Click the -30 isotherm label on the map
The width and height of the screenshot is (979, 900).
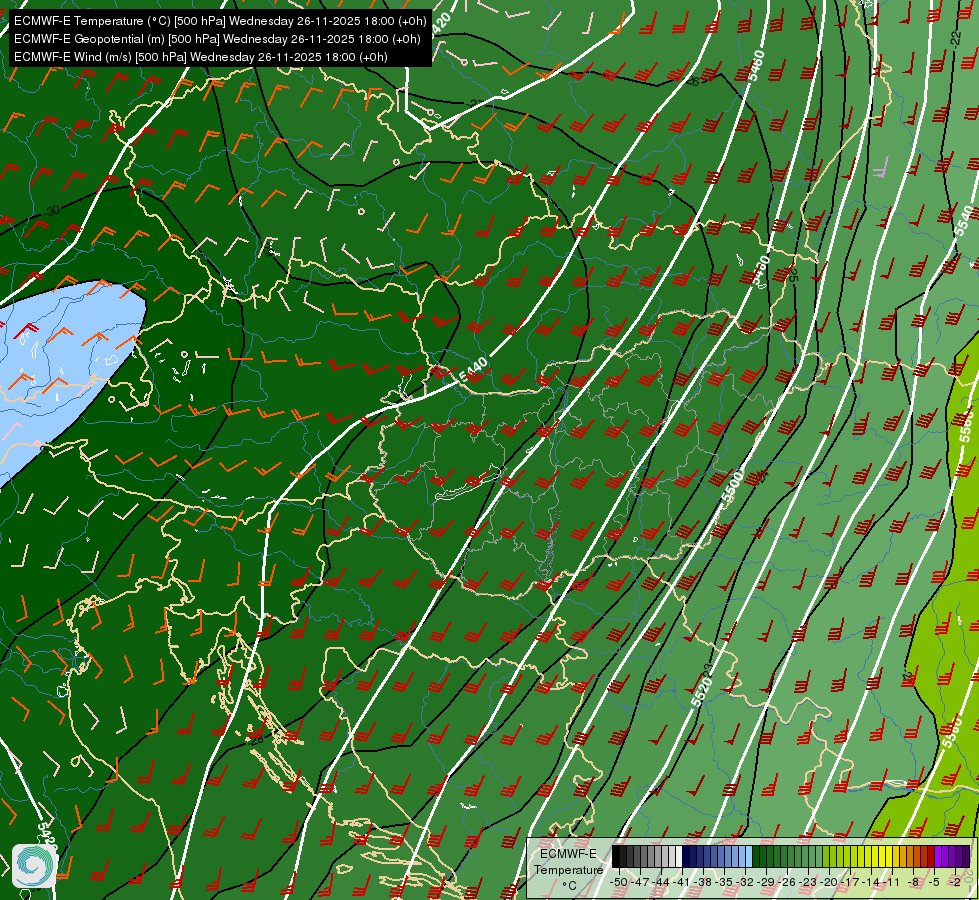(x=53, y=210)
